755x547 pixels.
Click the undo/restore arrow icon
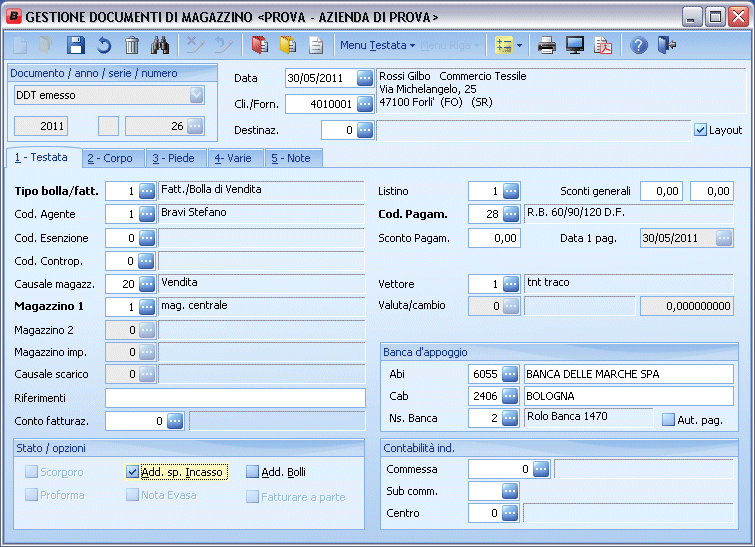pos(104,45)
